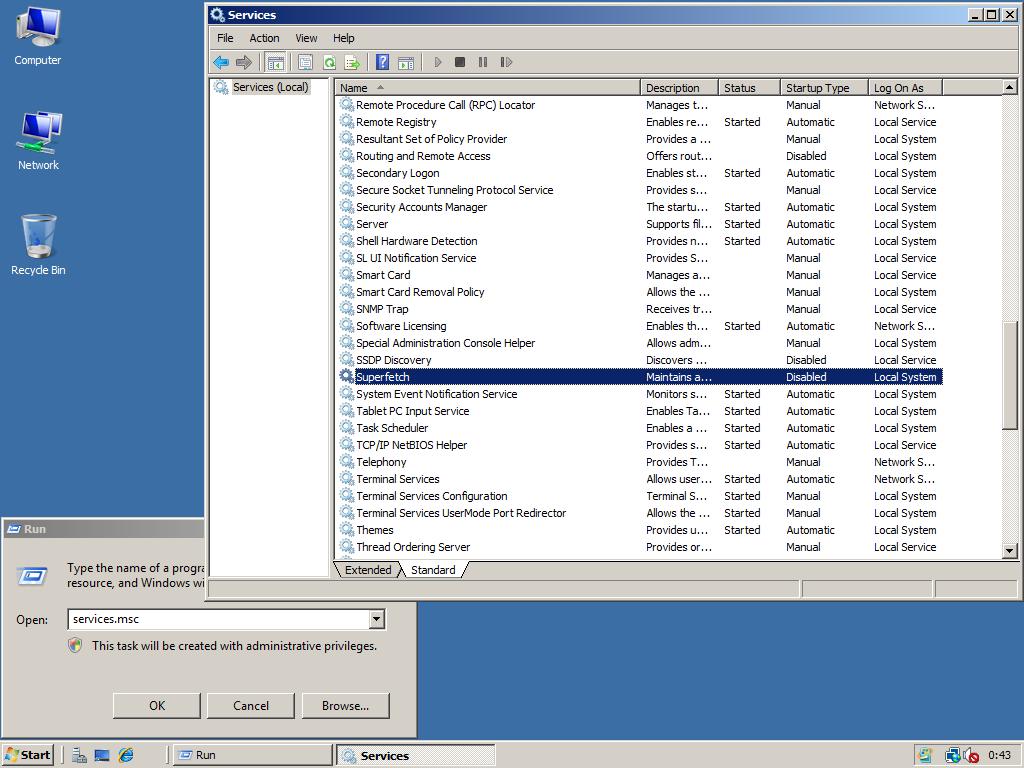The width and height of the screenshot is (1024, 768).
Task: Open the File menu
Action: [225, 38]
